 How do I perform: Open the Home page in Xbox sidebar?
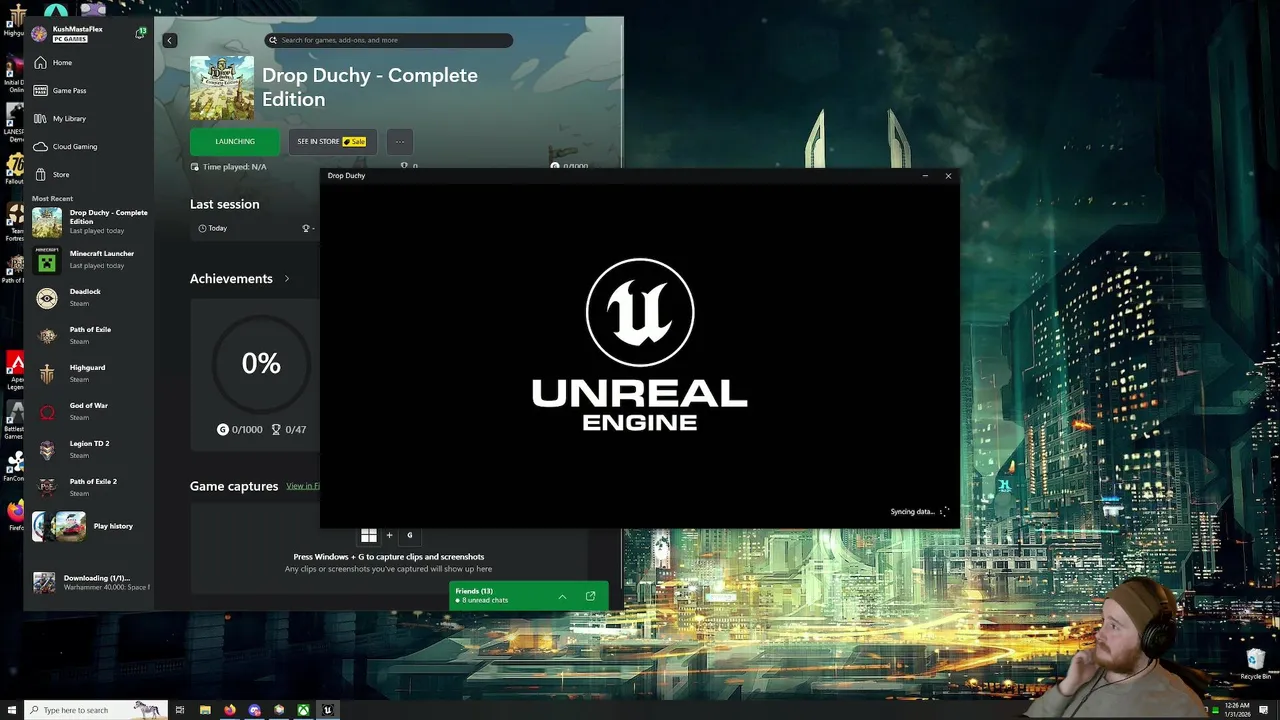[90, 62]
